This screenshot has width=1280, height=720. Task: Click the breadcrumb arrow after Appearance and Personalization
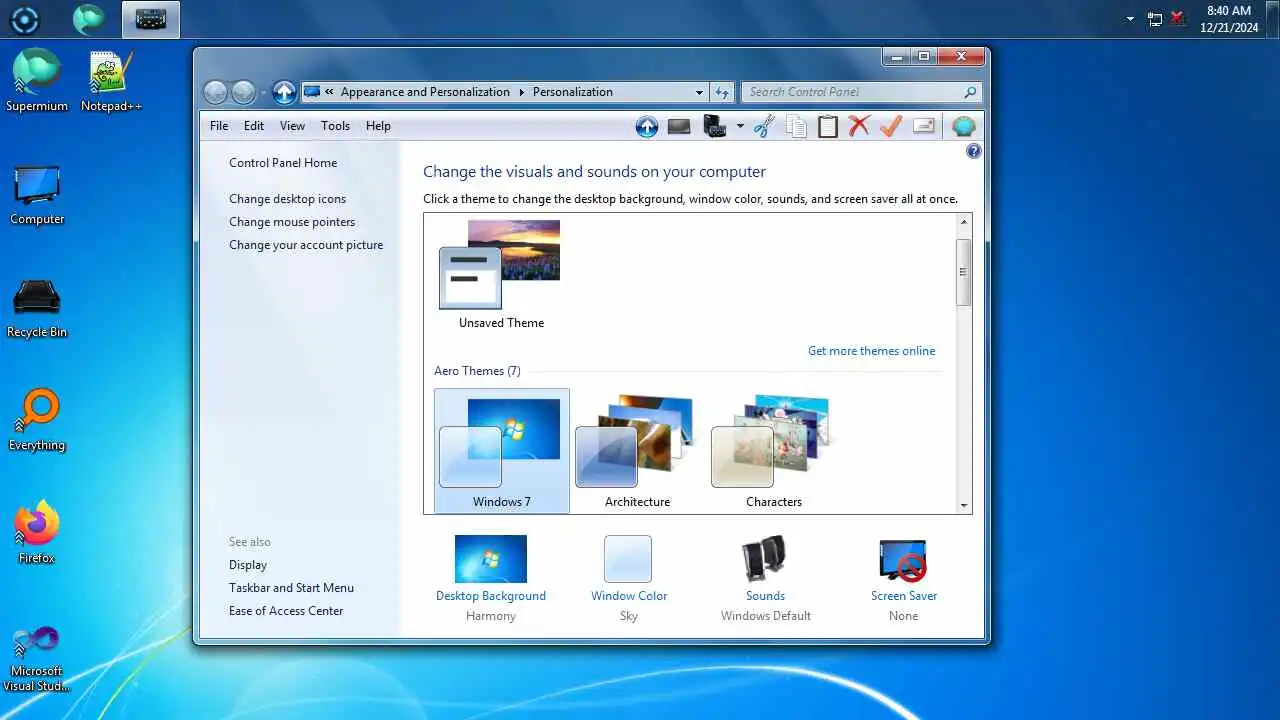[521, 92]
